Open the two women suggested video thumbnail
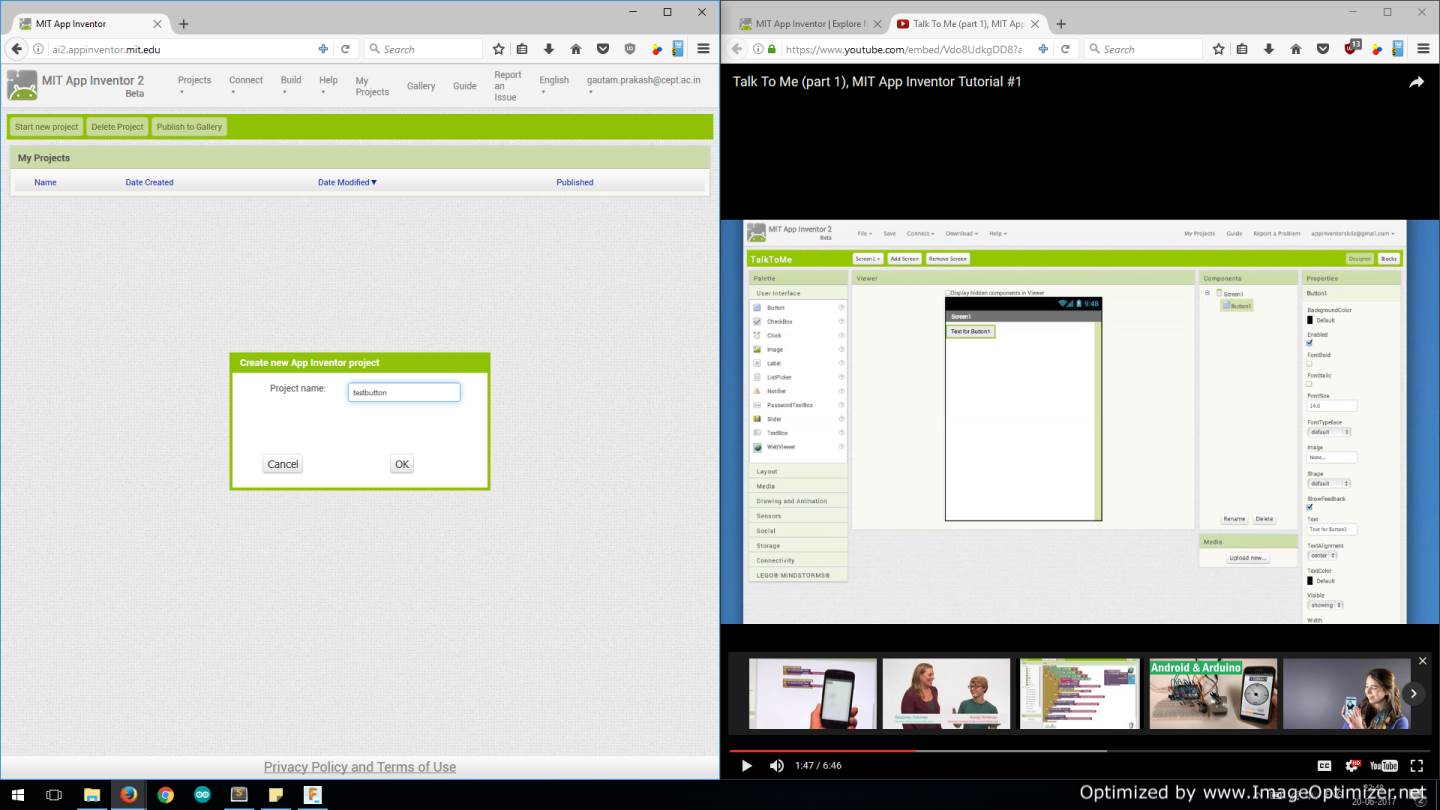Screen dimensions: 1440x810 click(x=946, y=693)
